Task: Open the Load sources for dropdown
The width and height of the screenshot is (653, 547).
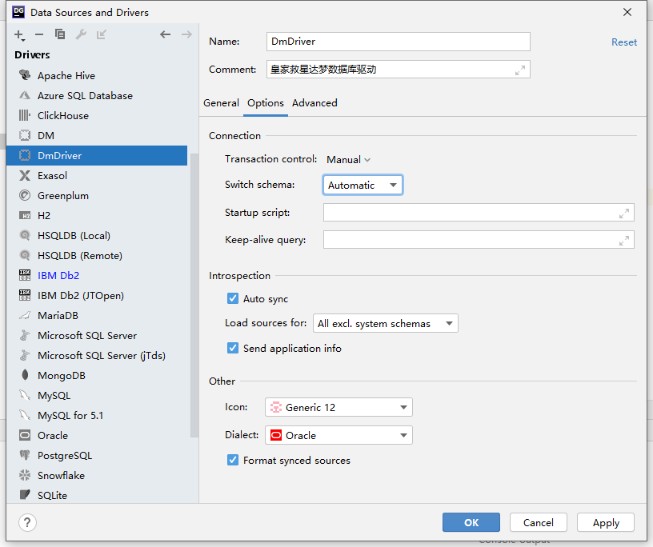Action: point(386,323)
